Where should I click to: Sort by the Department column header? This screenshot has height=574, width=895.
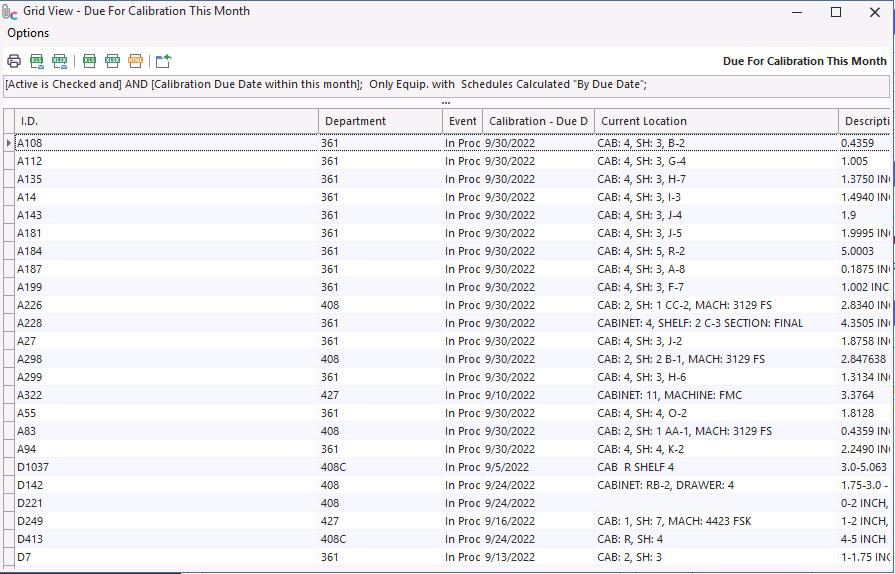[380, 121]
